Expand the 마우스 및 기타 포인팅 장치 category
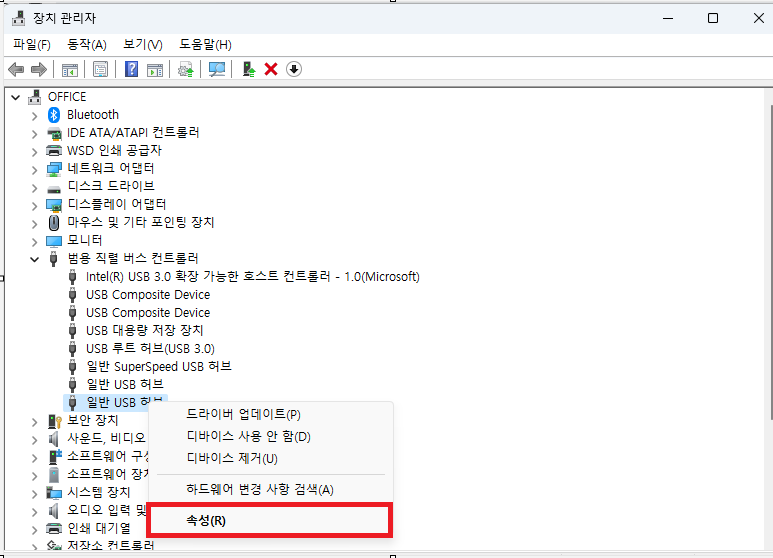 click(34, 223)
